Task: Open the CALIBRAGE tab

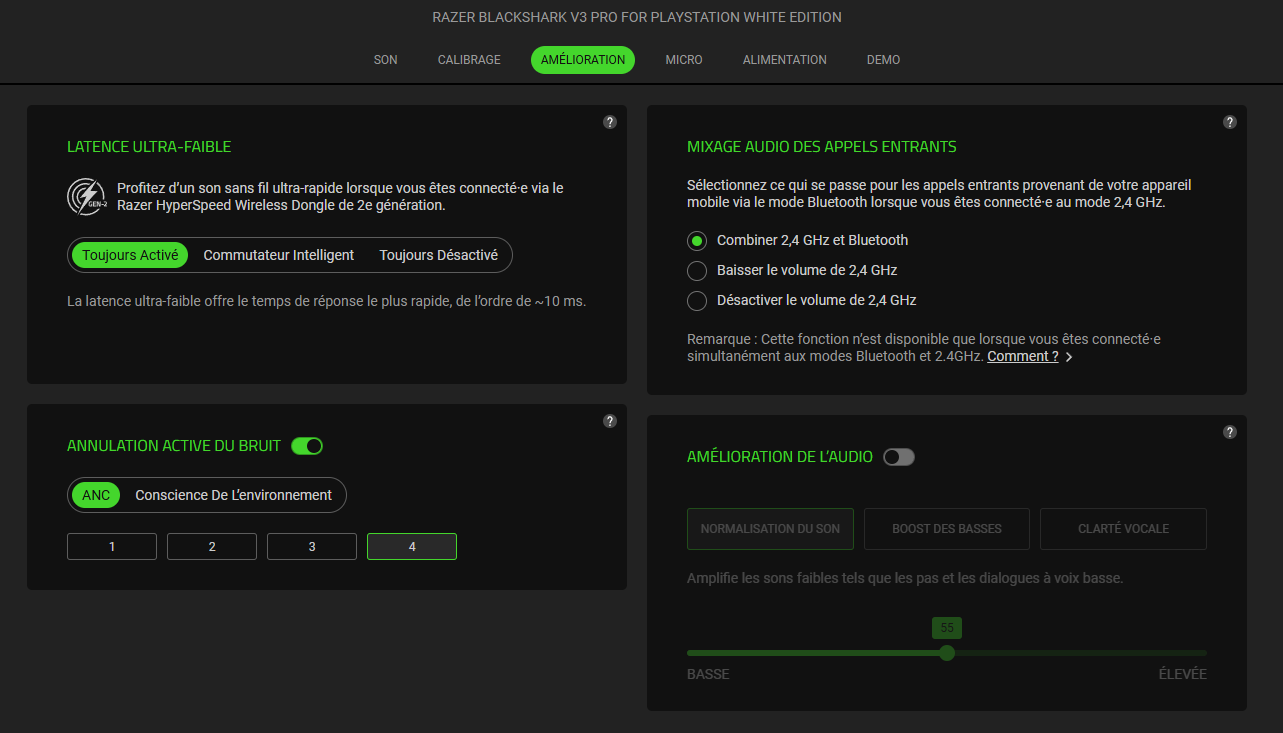Action: point(469,60)
